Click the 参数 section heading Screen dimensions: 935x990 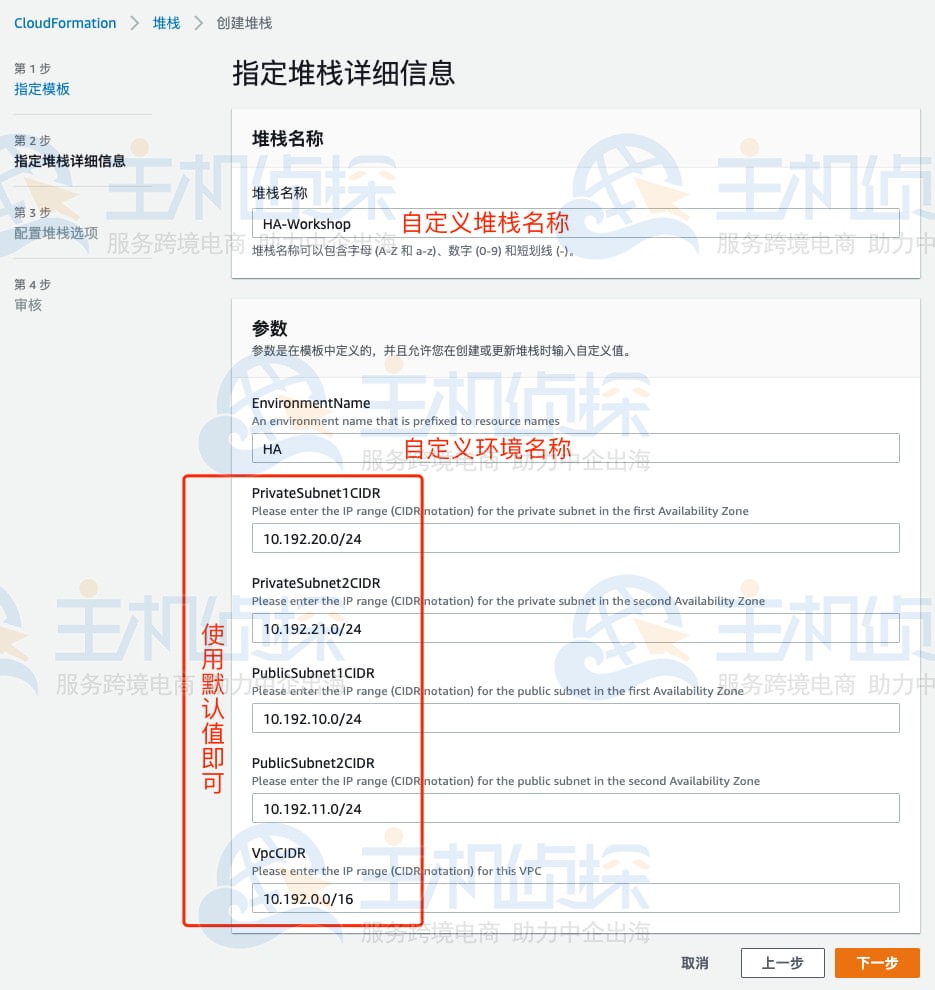[270, 328]
